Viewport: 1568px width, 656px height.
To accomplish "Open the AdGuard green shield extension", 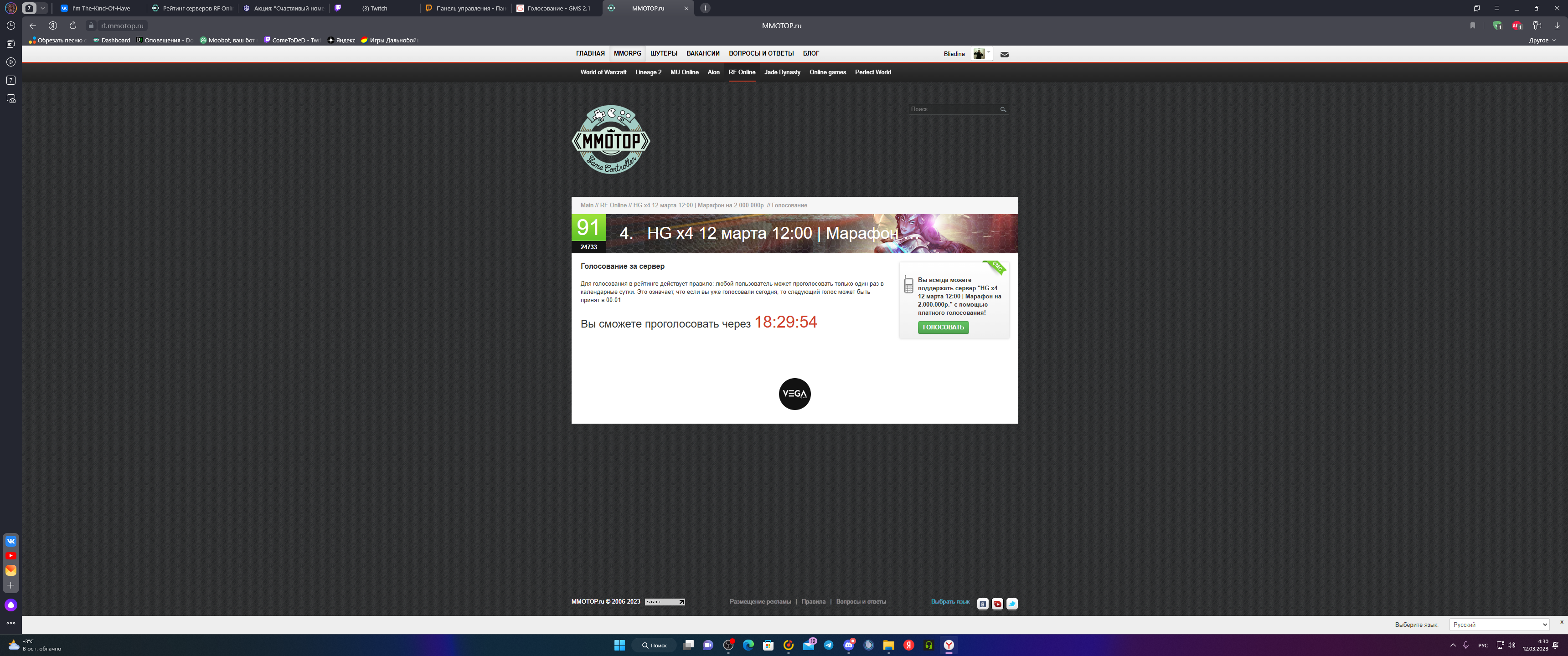I will [x=1497, y=26].
